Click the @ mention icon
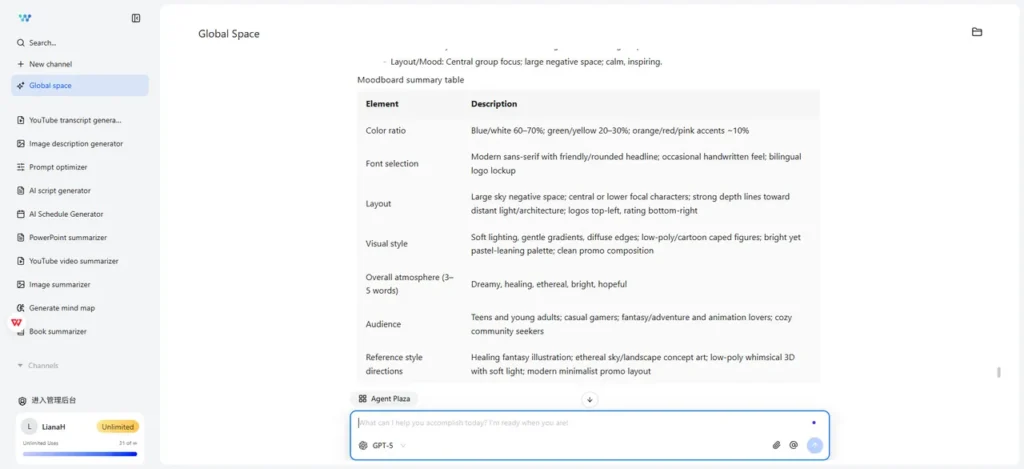Screen dimensions: 1024x469 click(x=793, y=445)
